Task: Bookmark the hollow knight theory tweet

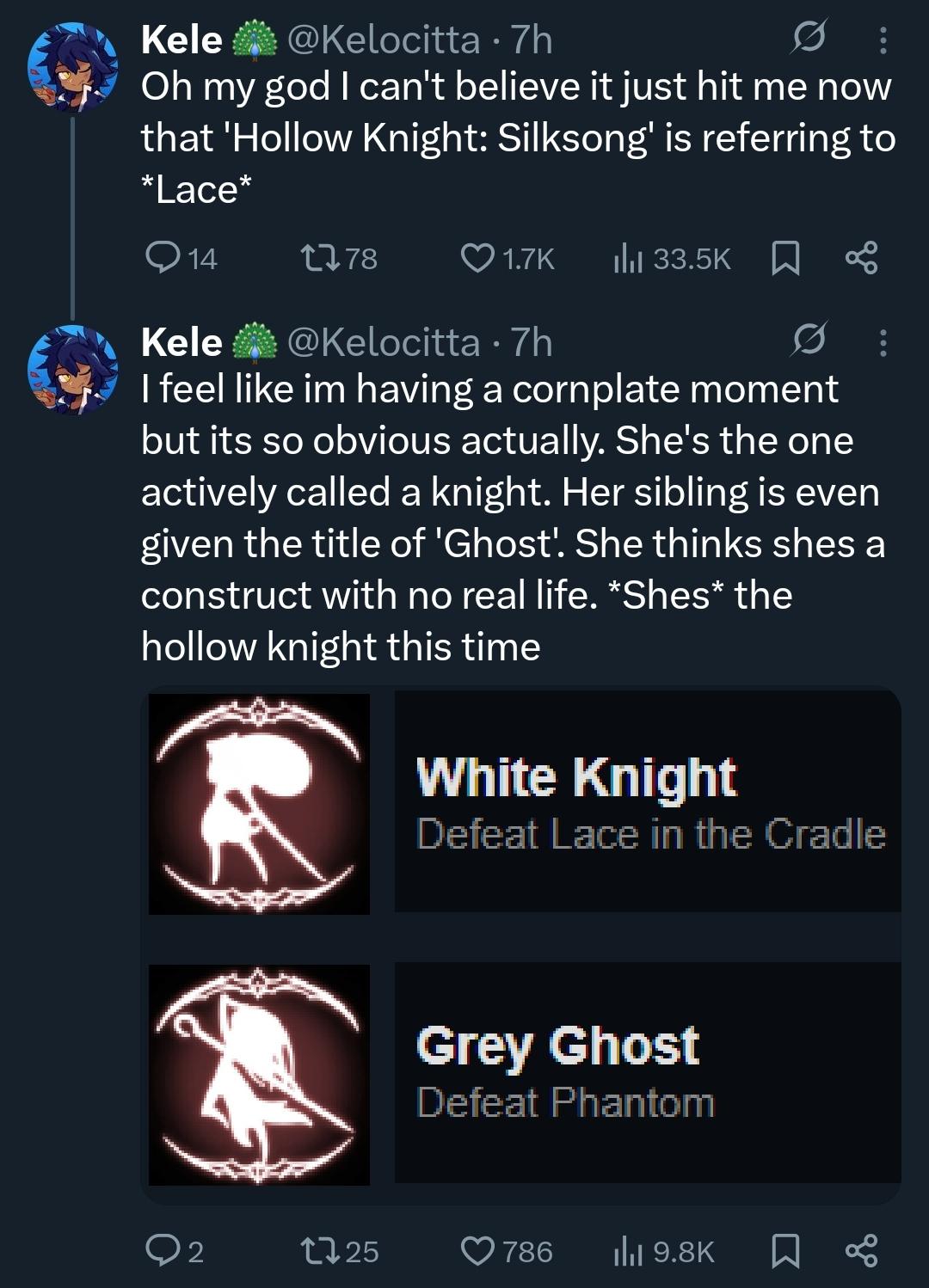Action: click(784, 1251)
